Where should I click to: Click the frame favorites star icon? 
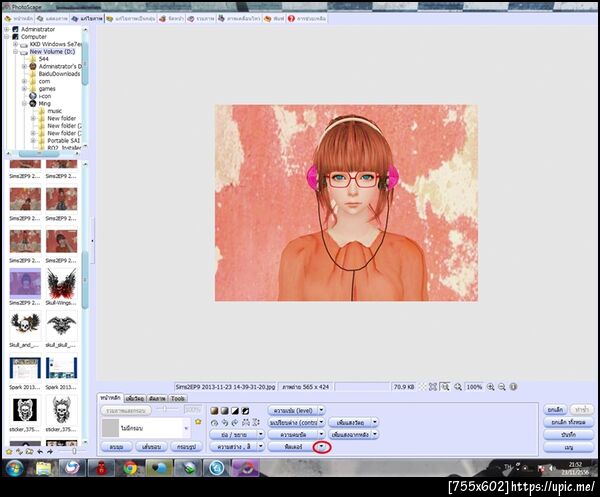198,422
